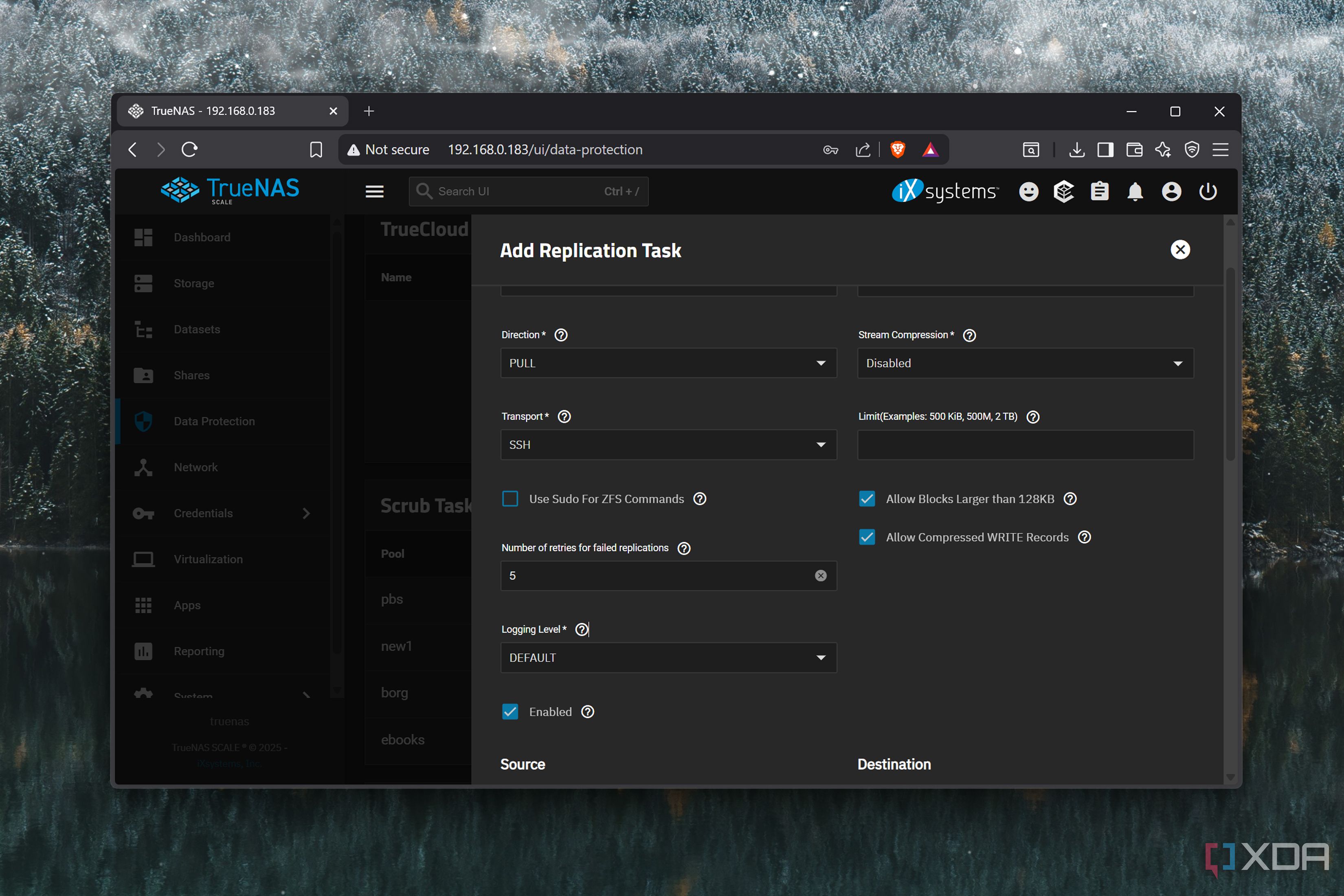
Task: Click the new1 scrub task row
Action: pos(418,646)
